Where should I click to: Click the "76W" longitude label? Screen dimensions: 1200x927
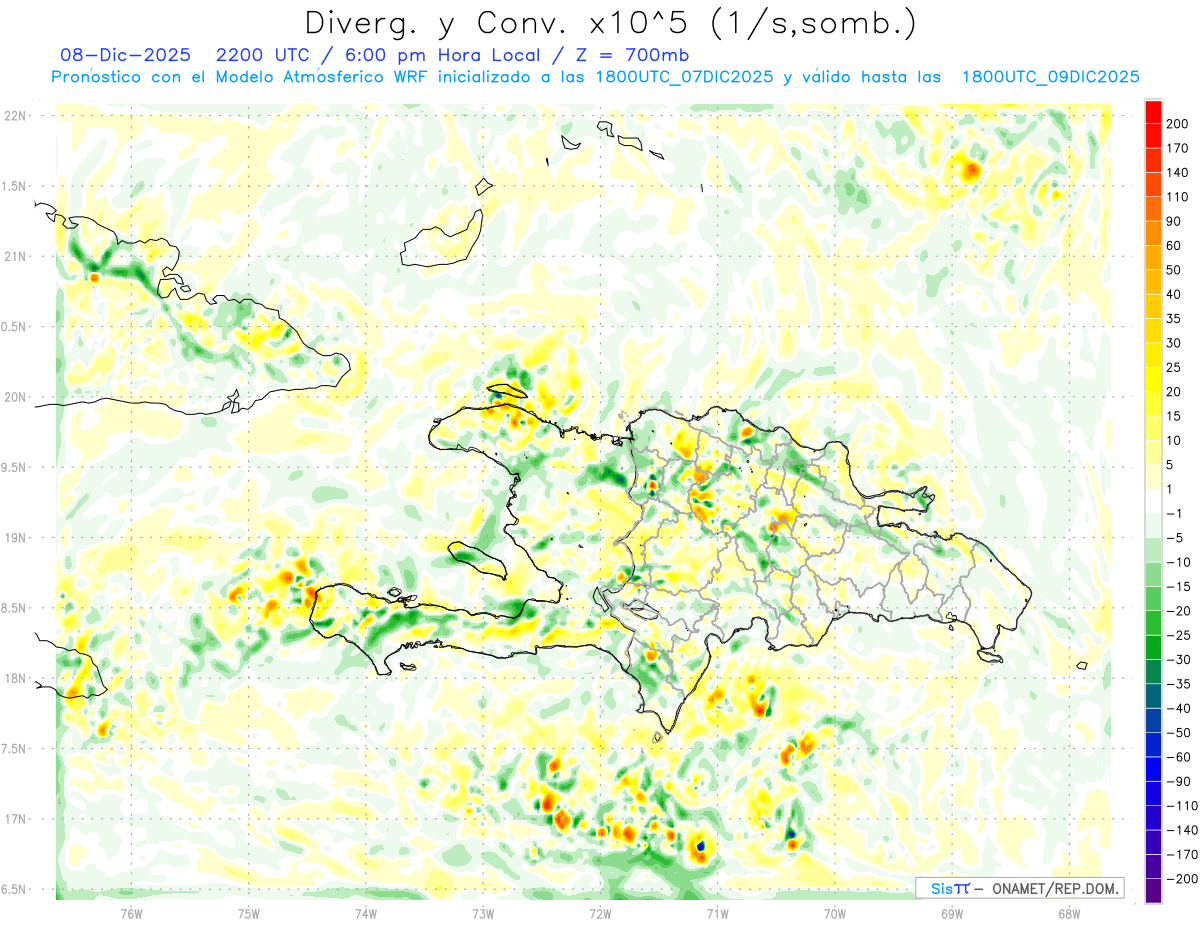(x=131, y=913)
